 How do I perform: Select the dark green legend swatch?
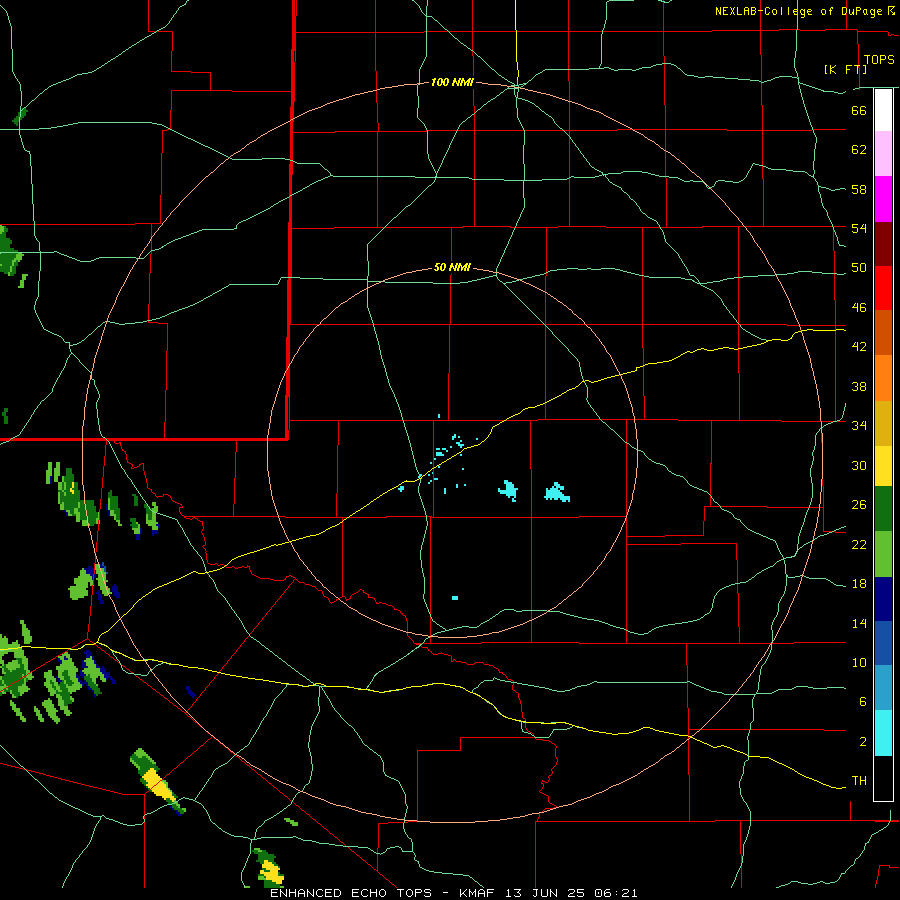(x=883, y=509)
